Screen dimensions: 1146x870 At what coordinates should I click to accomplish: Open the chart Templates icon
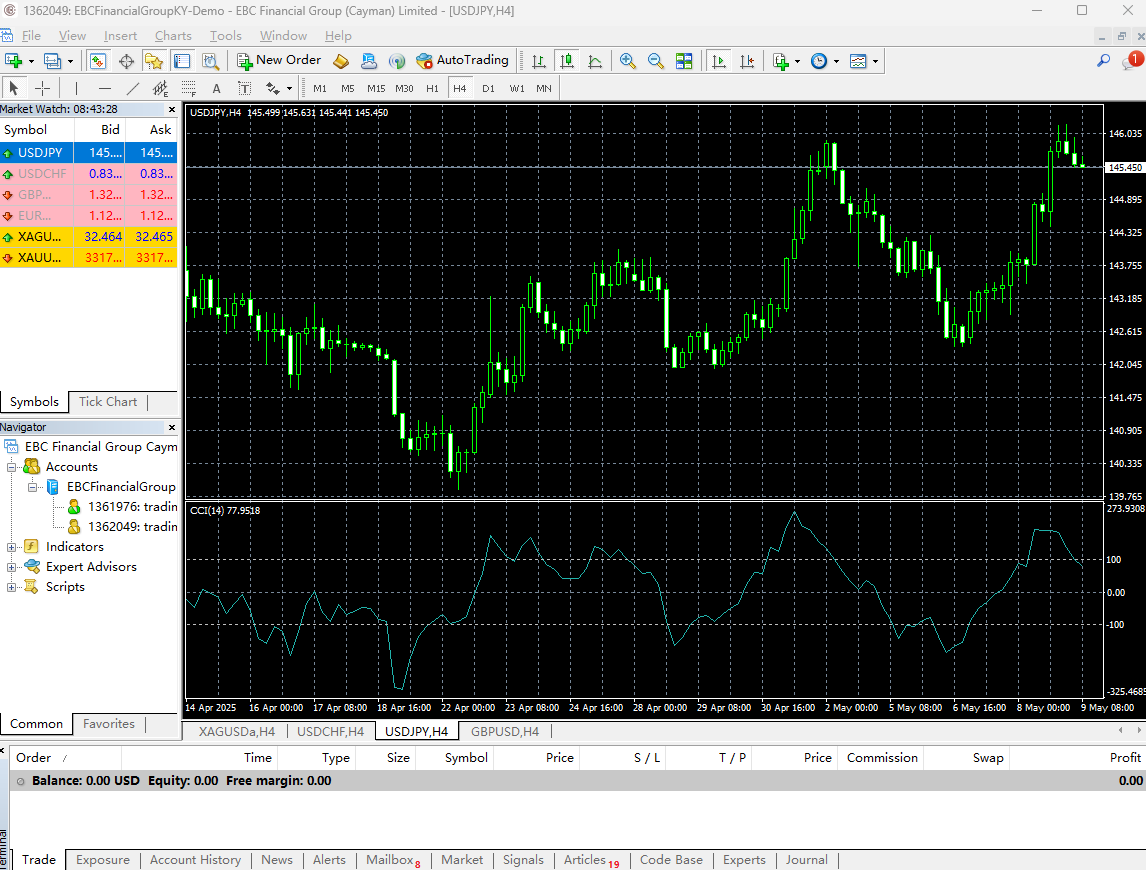click(858, 61)
